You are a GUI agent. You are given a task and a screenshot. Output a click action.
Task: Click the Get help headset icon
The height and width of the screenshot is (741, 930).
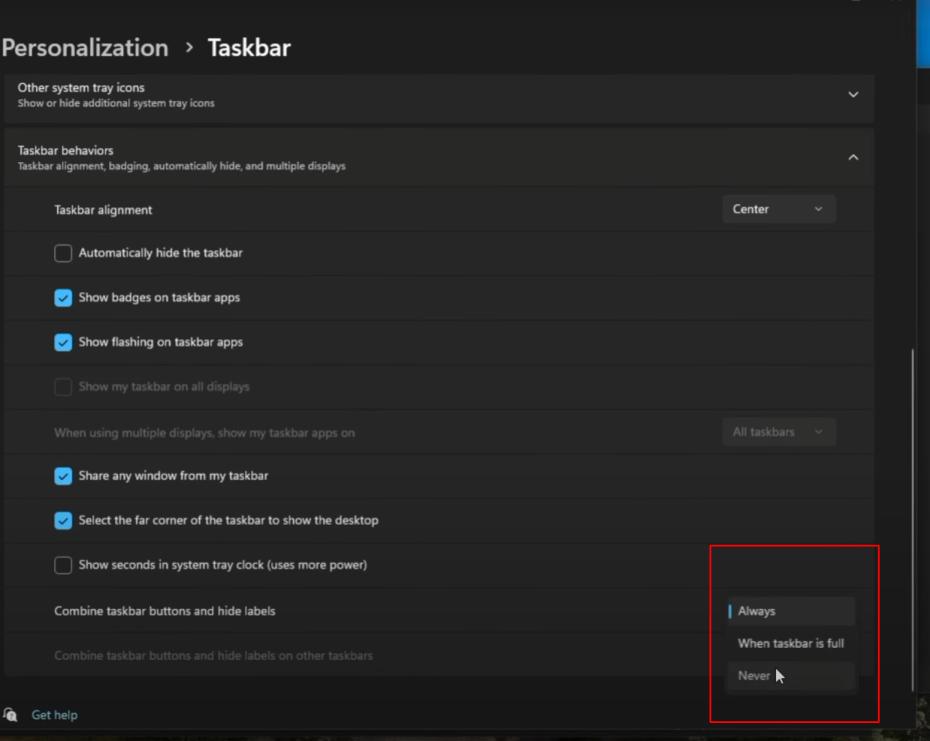[11, 715]
